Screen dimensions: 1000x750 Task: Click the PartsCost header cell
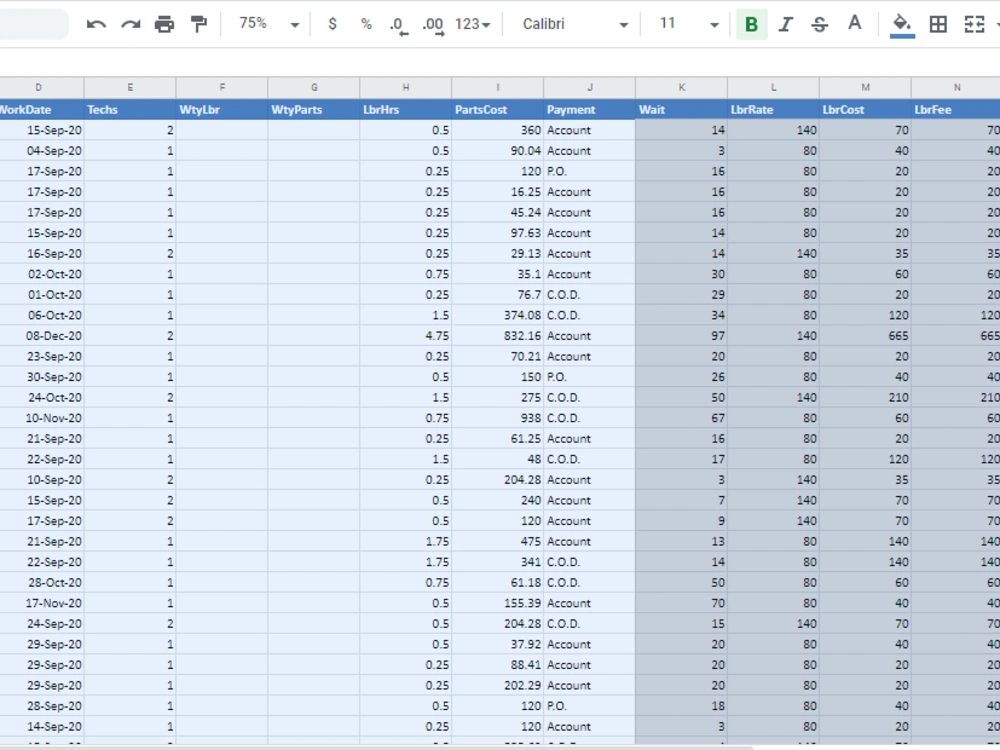[x=497, y=110]
